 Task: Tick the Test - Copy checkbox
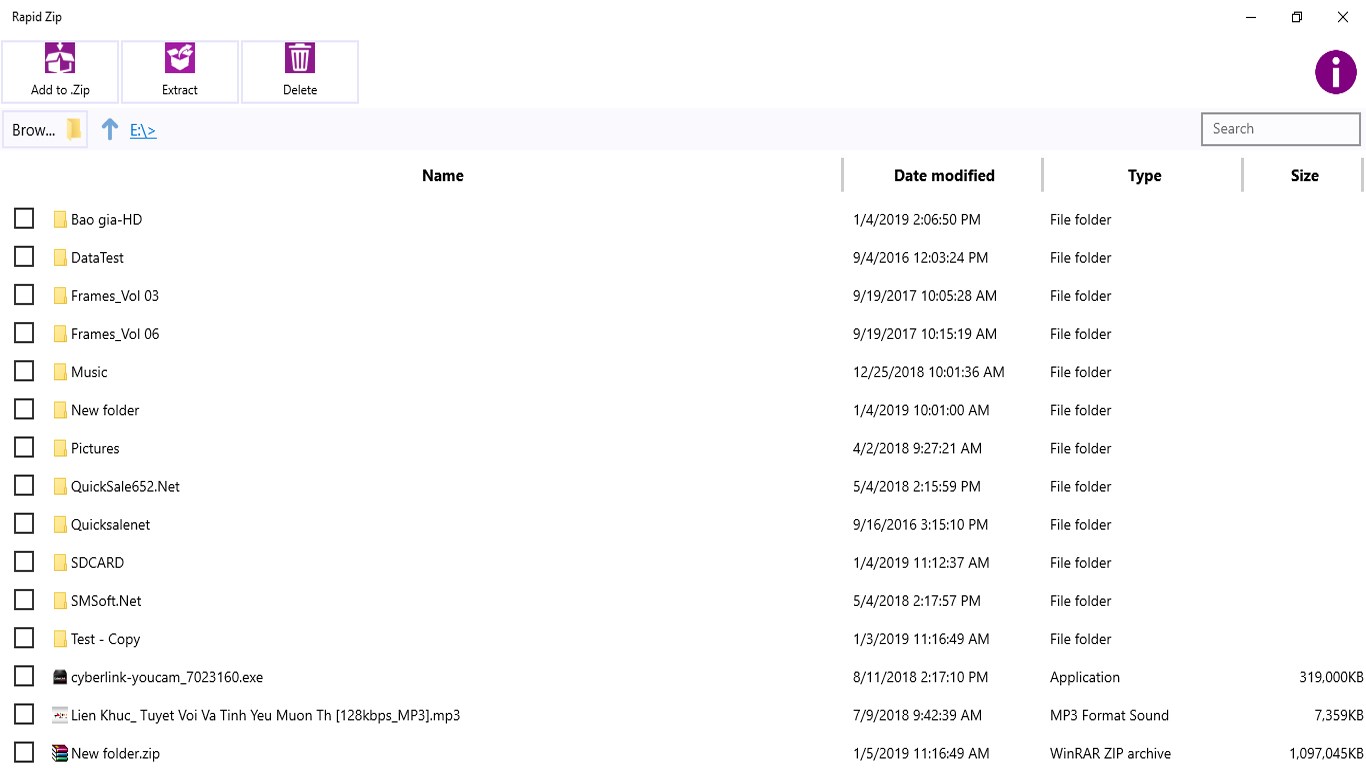tap(24, 638)
